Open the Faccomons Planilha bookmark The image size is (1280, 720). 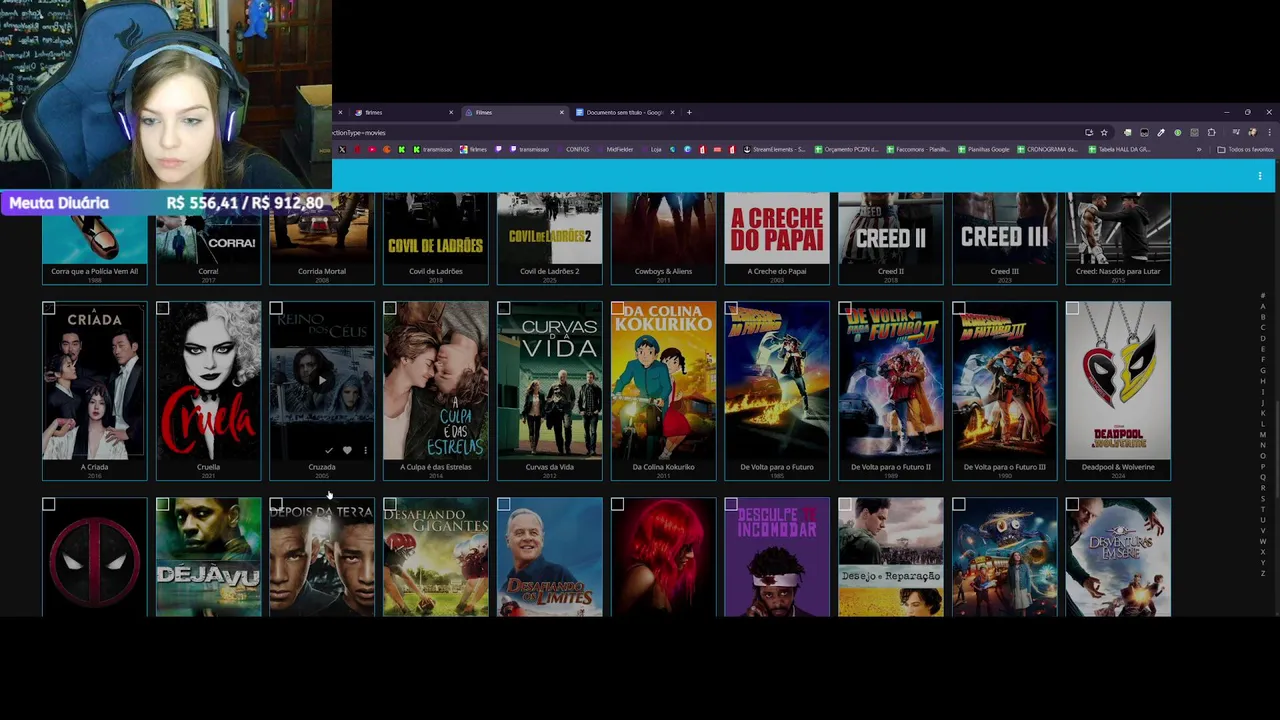tap(918, 149)
